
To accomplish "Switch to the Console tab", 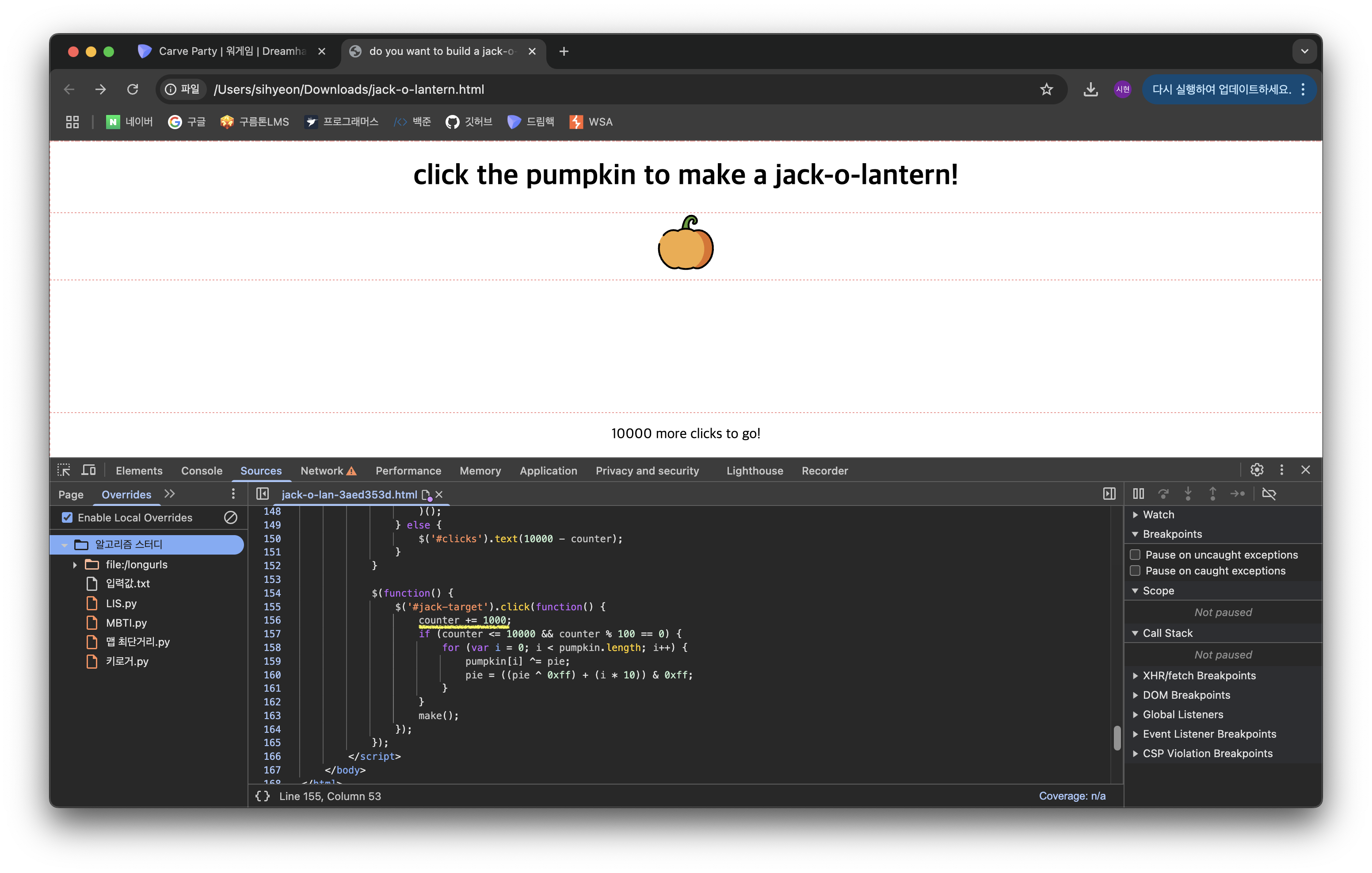I will click(202, 471).
